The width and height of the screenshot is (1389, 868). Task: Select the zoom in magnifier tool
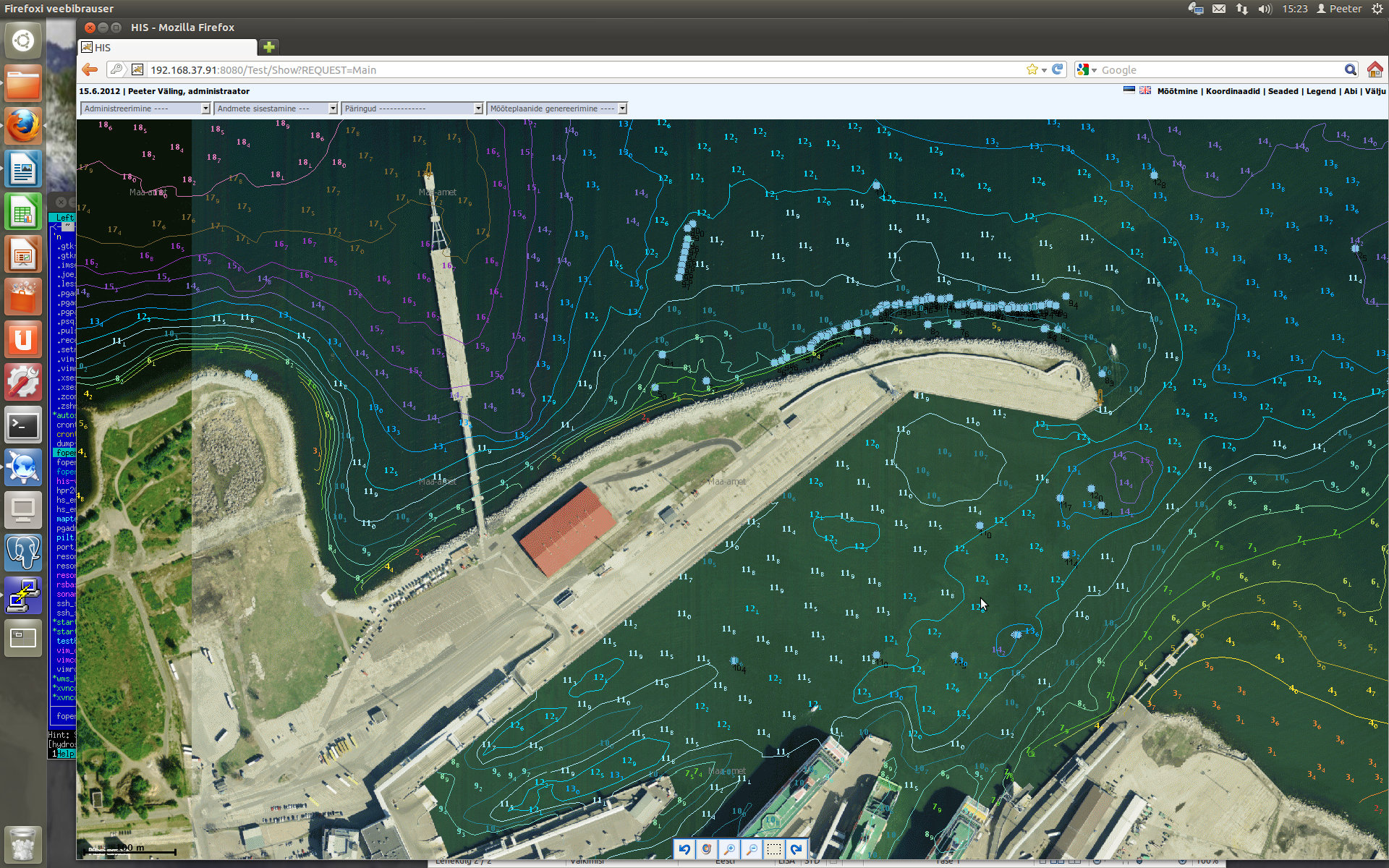pyautogui.click(x=729, y=849)
